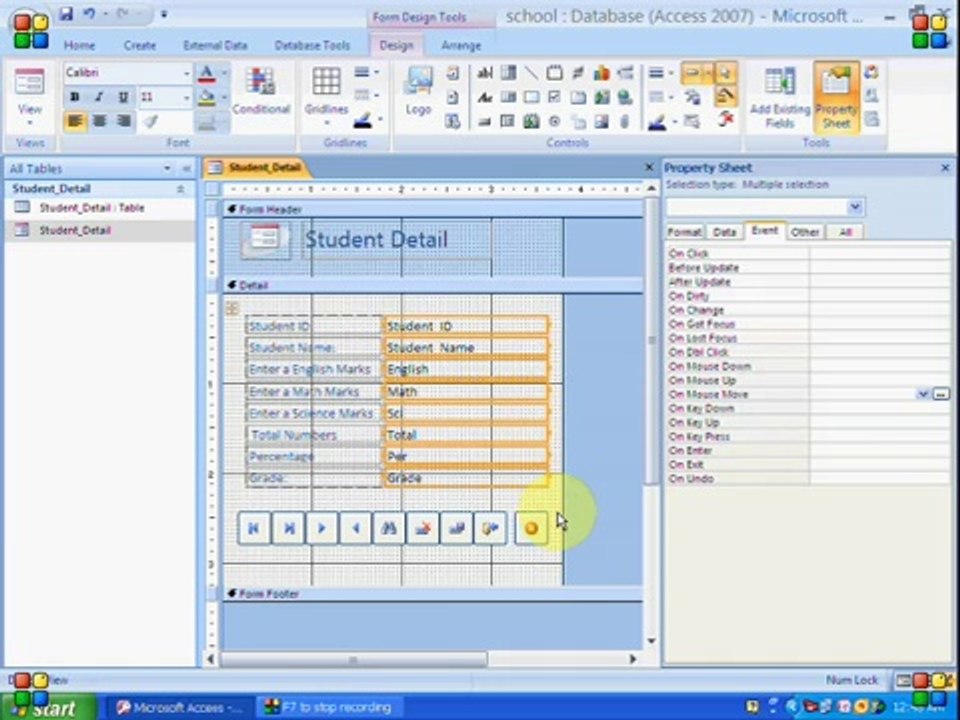Click the find record binoculars button on form
Viewport: 960px width, 720px height.
389,528
